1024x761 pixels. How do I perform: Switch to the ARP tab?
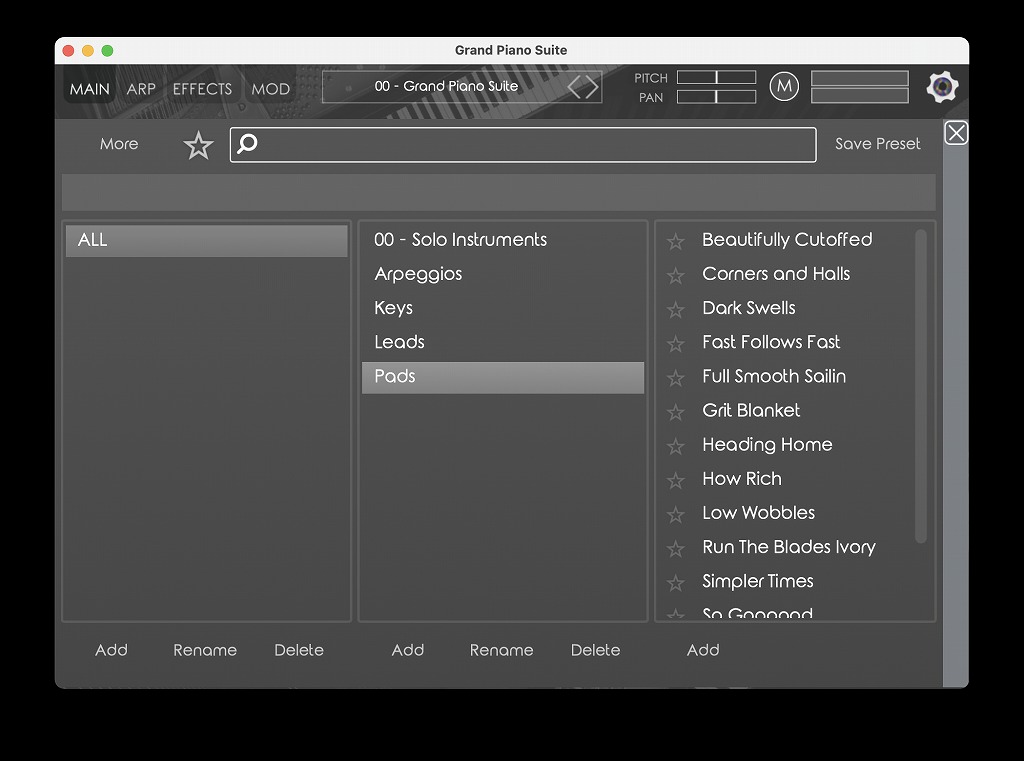(x=141, y=89)
